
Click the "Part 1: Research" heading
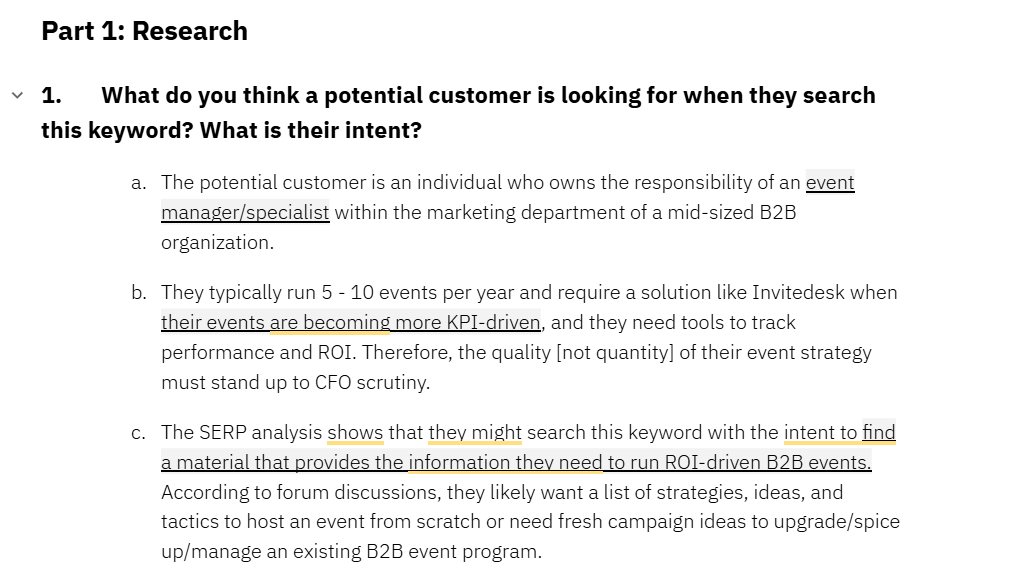point(144,31)
